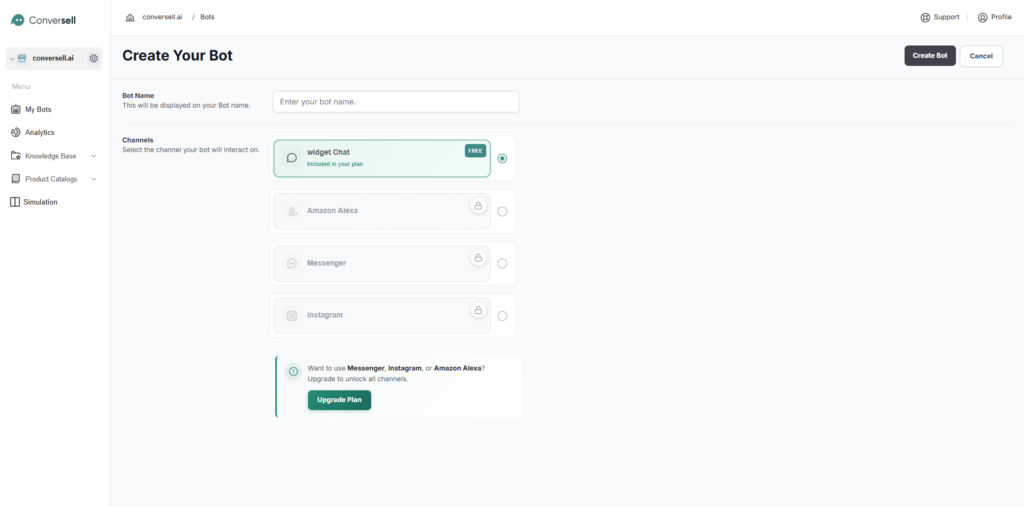Click the Support lifebuoy icon
Image resolution: width=1024 pixels, height=507 pixels.
tap(925, 17)
